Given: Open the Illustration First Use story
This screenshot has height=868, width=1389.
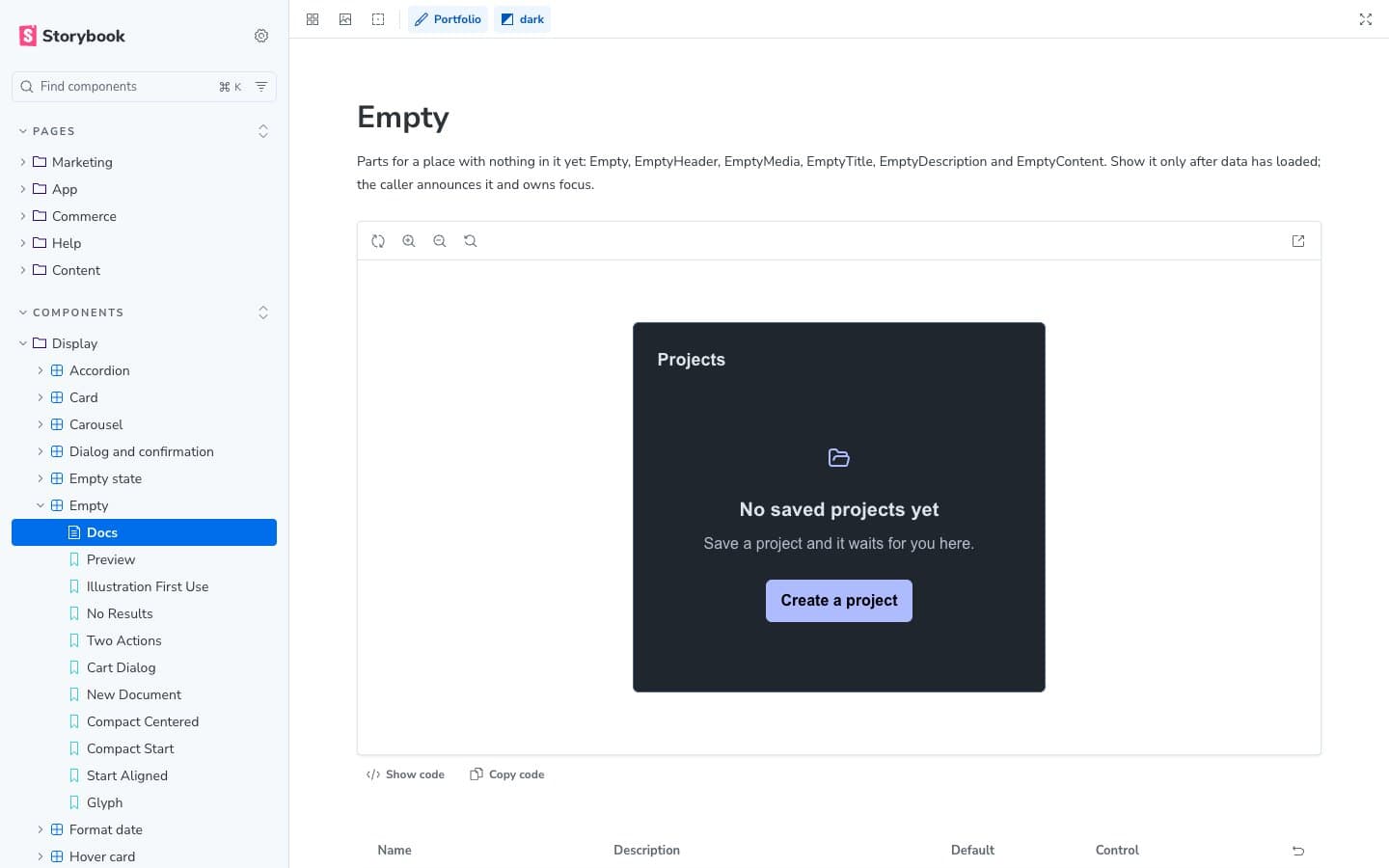Looking at the screenshot, I should [x=144, y=586].
